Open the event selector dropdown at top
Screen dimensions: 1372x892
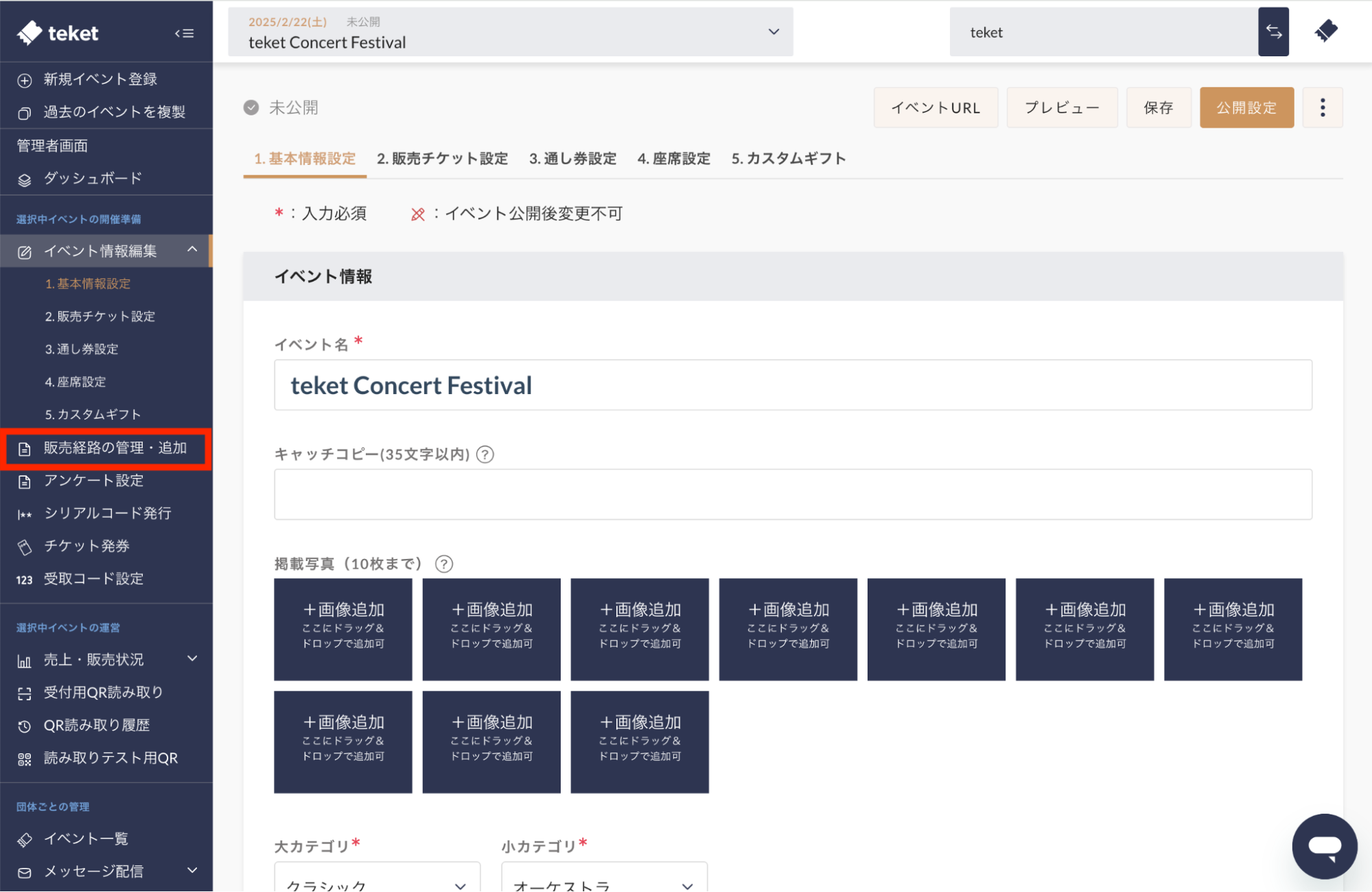click(511, 32)
